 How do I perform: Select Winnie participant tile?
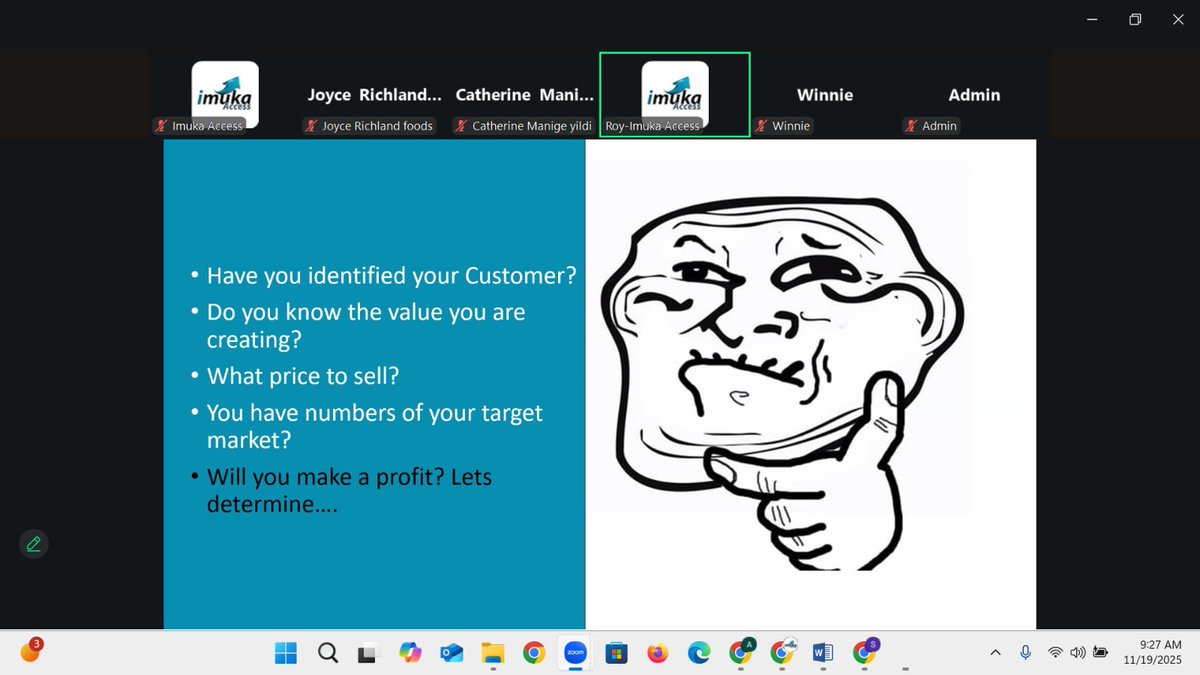click(825, 94)
